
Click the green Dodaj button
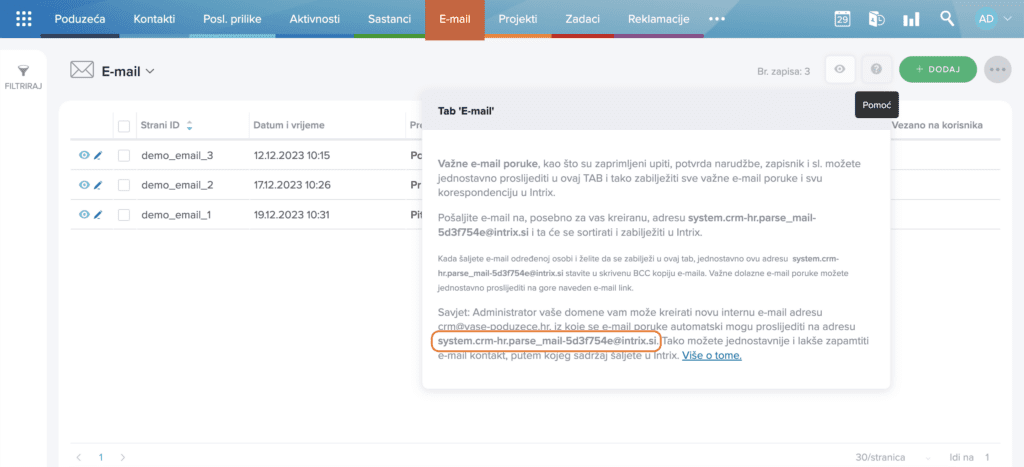pos(938,69)
